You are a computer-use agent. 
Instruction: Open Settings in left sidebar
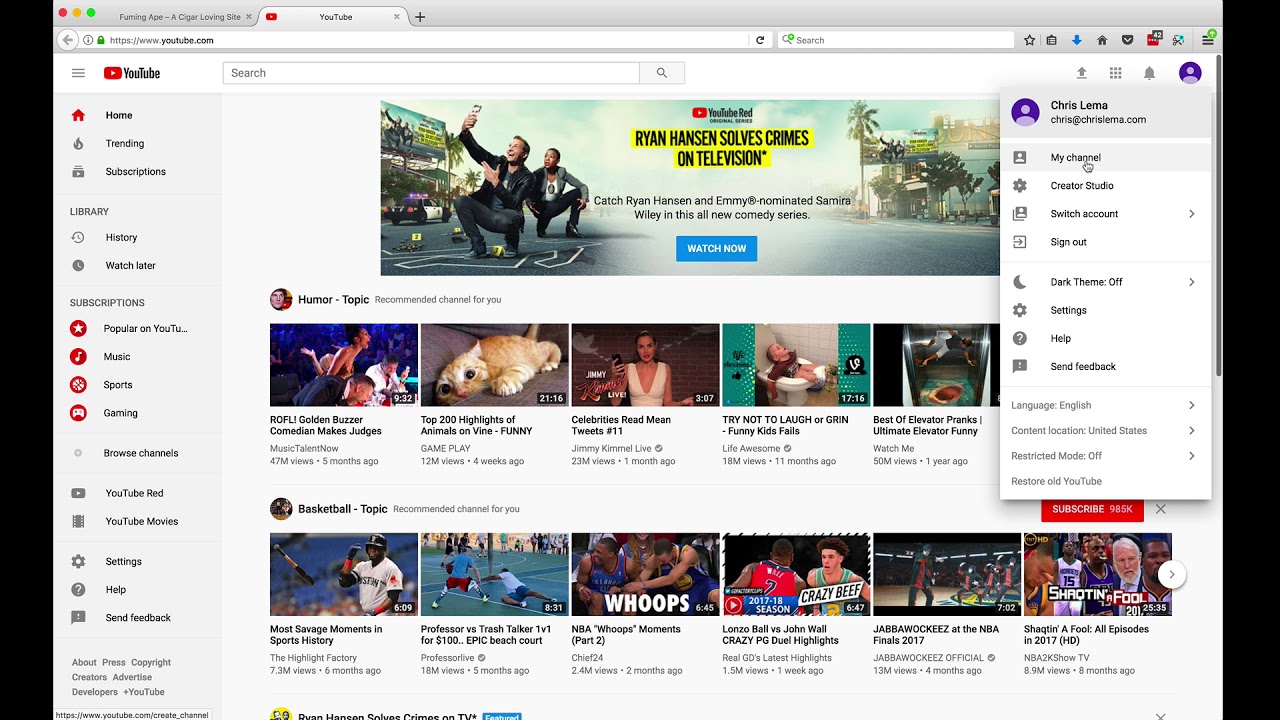click(138, 561)
